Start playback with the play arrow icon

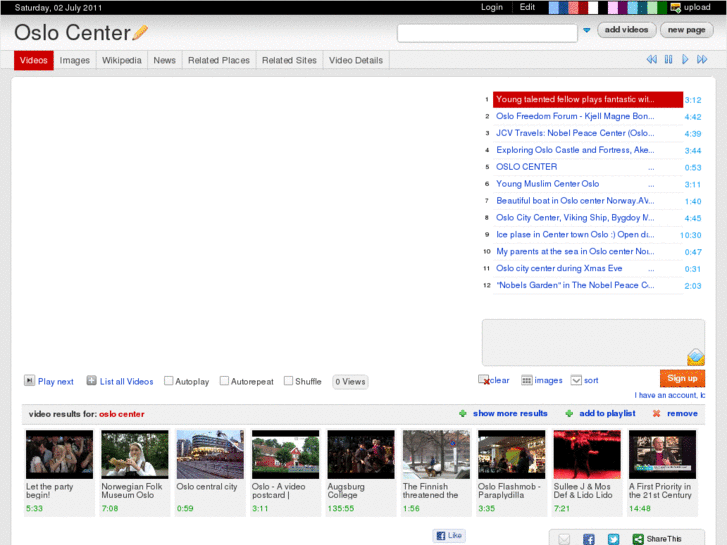(685, 59)
